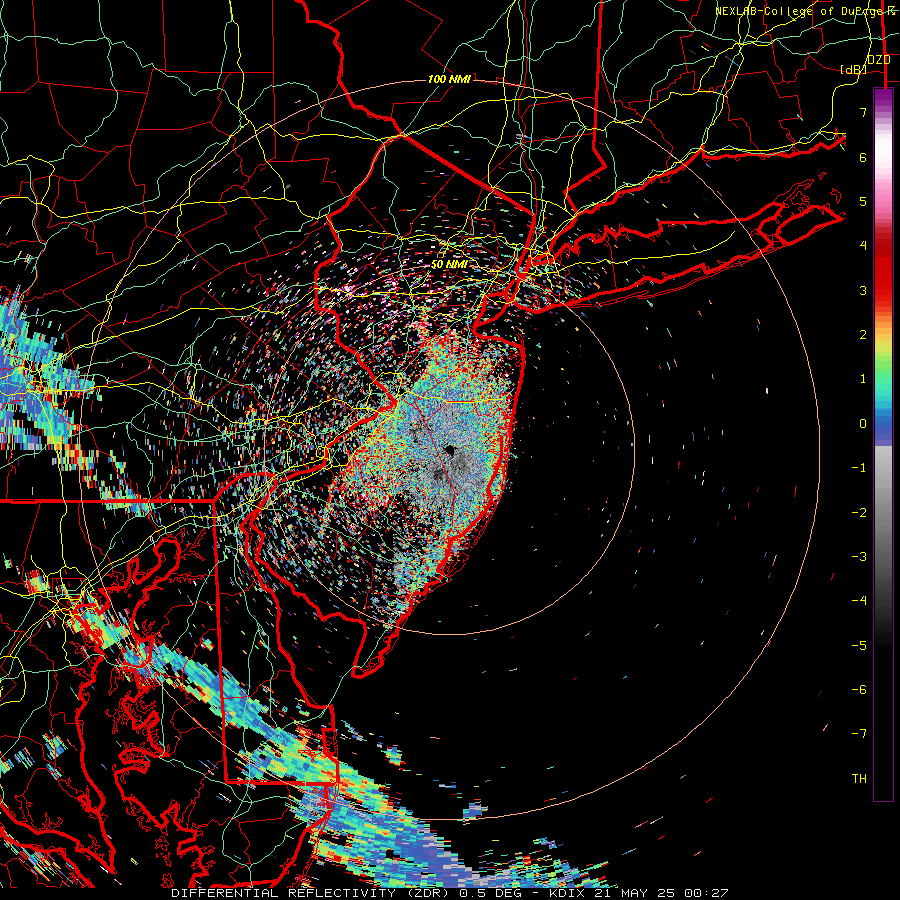Image resolution: width=900 pixels, height=900 pixels.
Task: Click the "DZD" product label above the color scale
Action: (x=878, y=59)
